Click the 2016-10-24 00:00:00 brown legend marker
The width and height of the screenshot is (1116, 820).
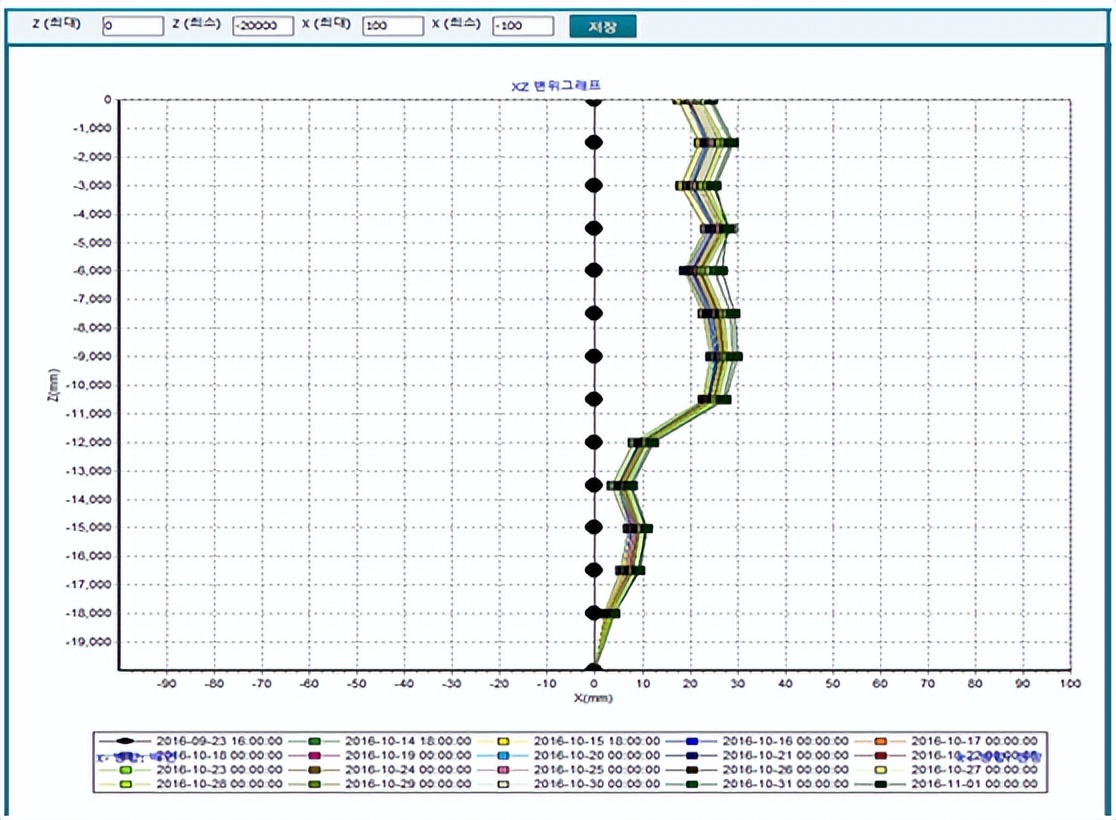(313, 771)
